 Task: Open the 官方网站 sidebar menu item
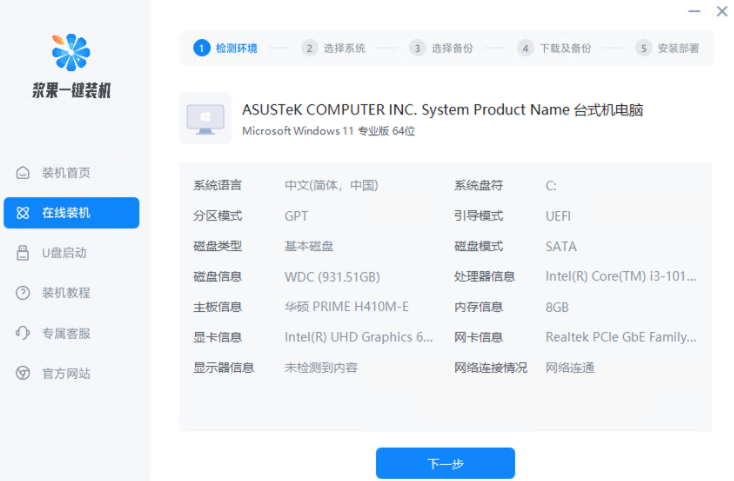[71, 373]
